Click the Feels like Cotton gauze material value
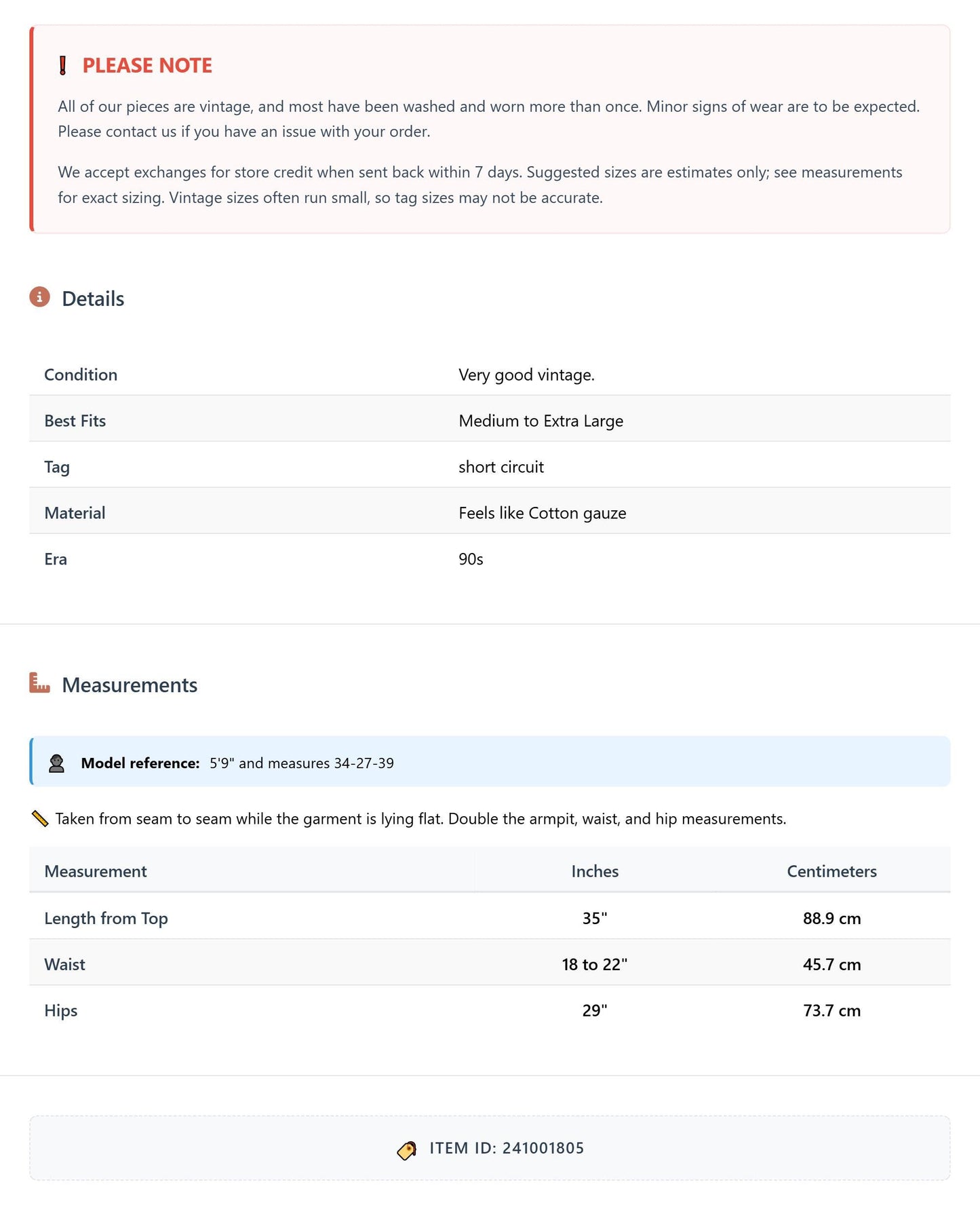Screen dimensions: 980x1205 click(543, 514)
